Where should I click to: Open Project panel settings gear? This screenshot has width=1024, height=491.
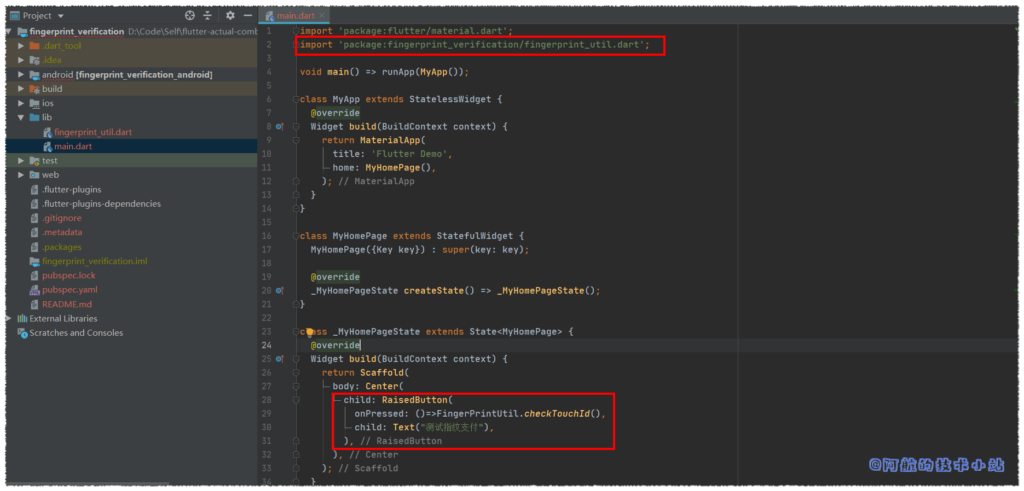[229, 16]
